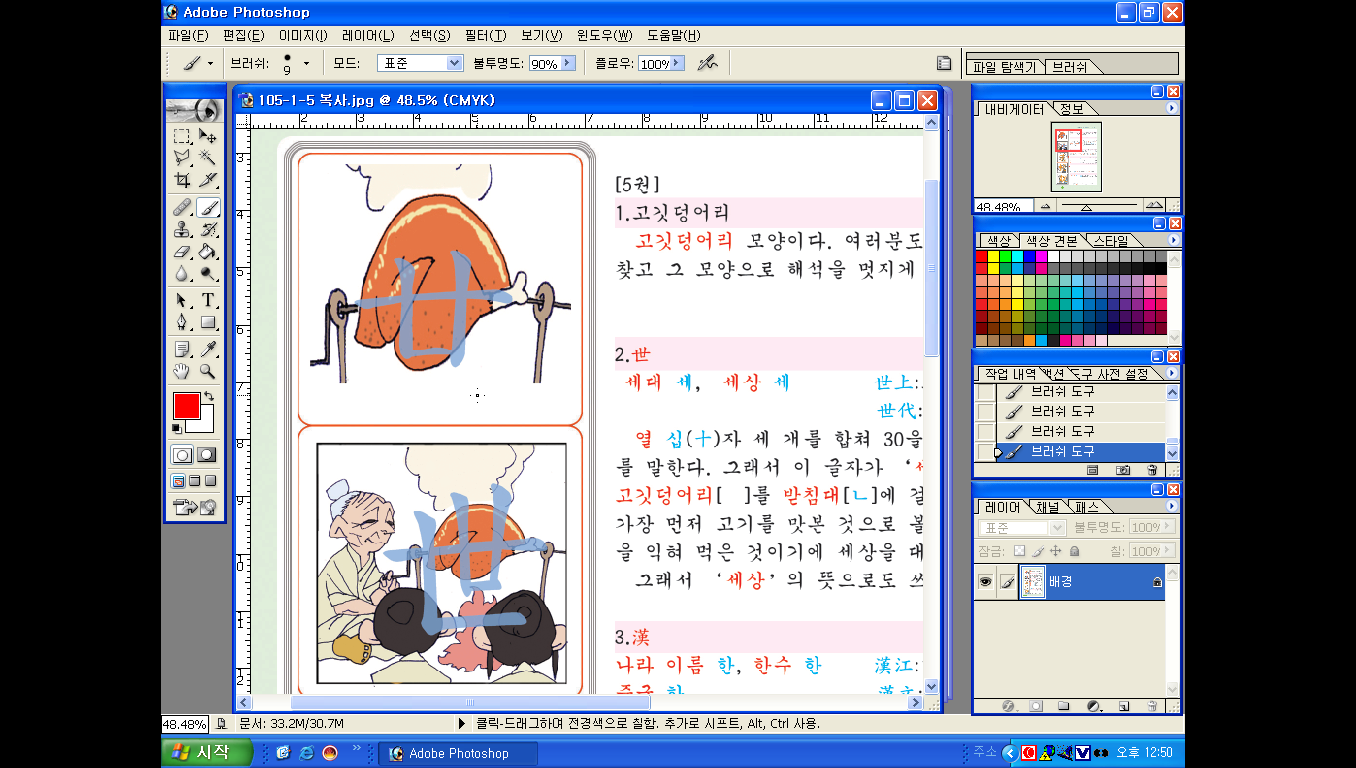This screenshot has height=768, width=1356.
Task: Expand the 플로우 flow slider arrow
Action: [x=678, y=63]
